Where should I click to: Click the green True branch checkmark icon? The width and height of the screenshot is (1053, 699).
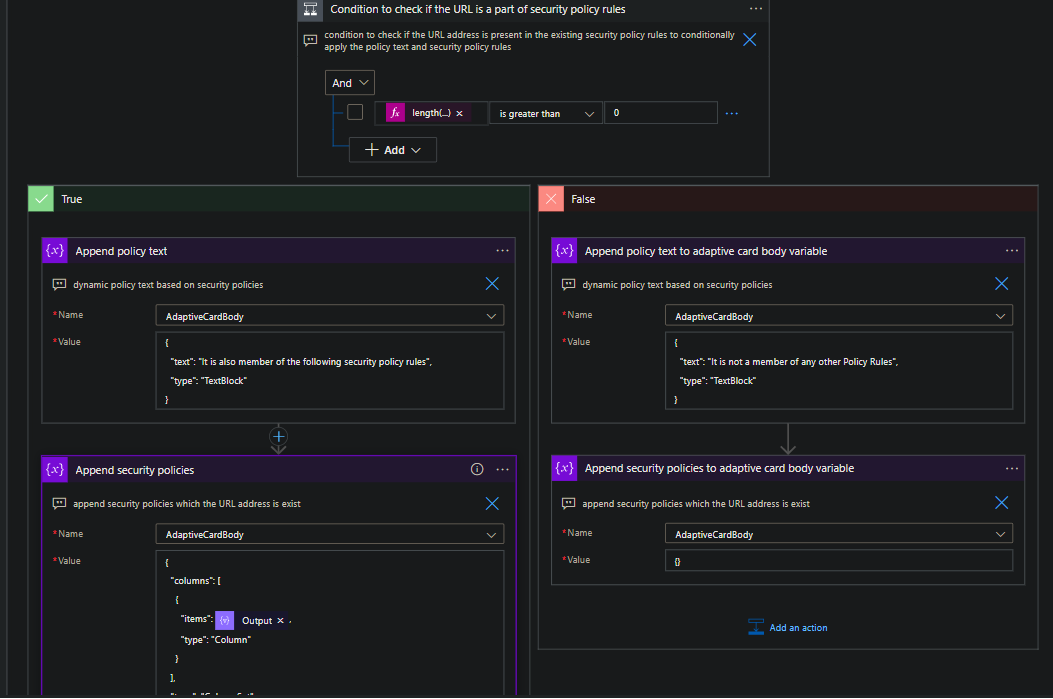pos(41,199)
